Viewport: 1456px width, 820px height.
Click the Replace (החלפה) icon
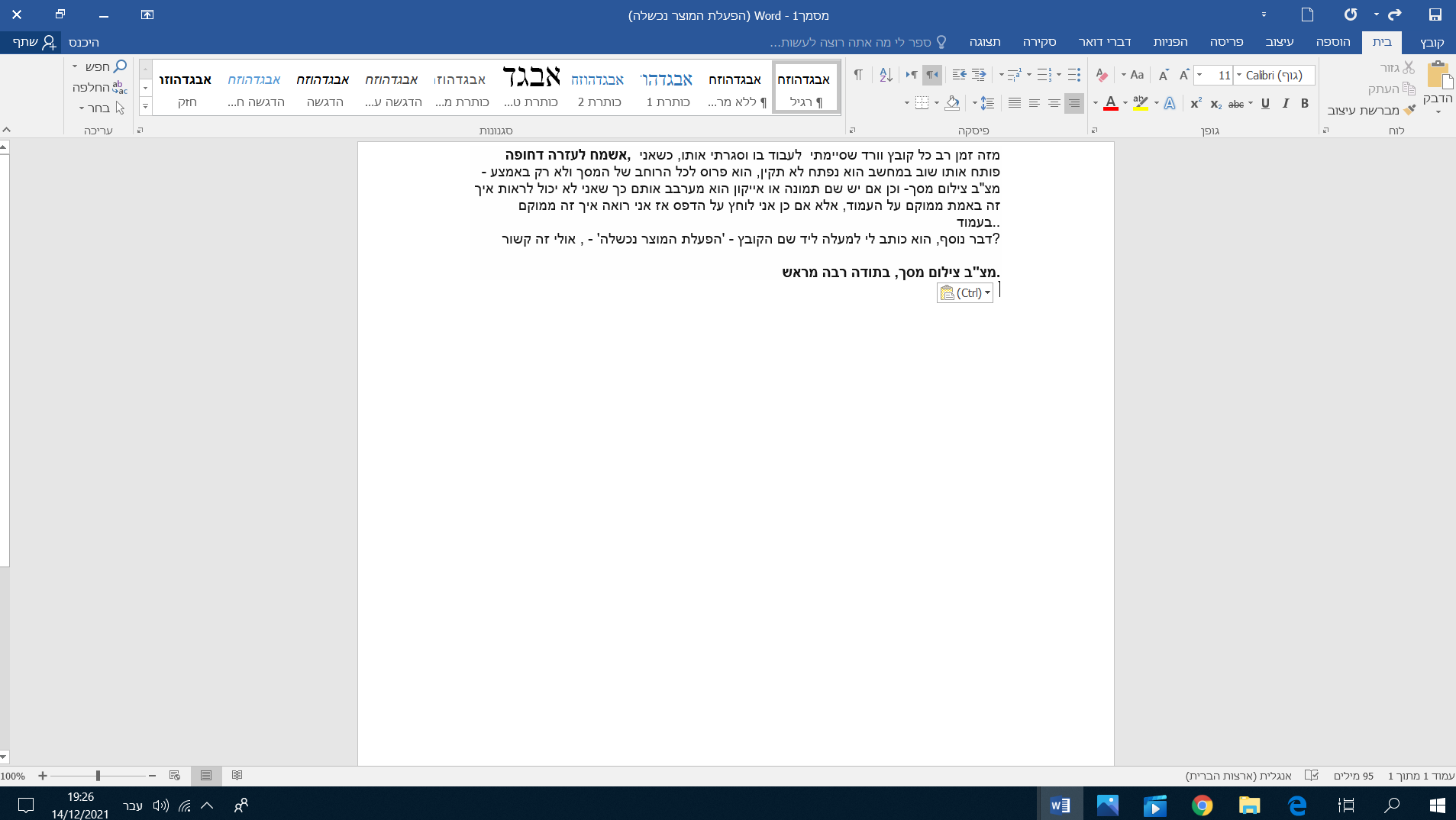click(x=120, y=87)
